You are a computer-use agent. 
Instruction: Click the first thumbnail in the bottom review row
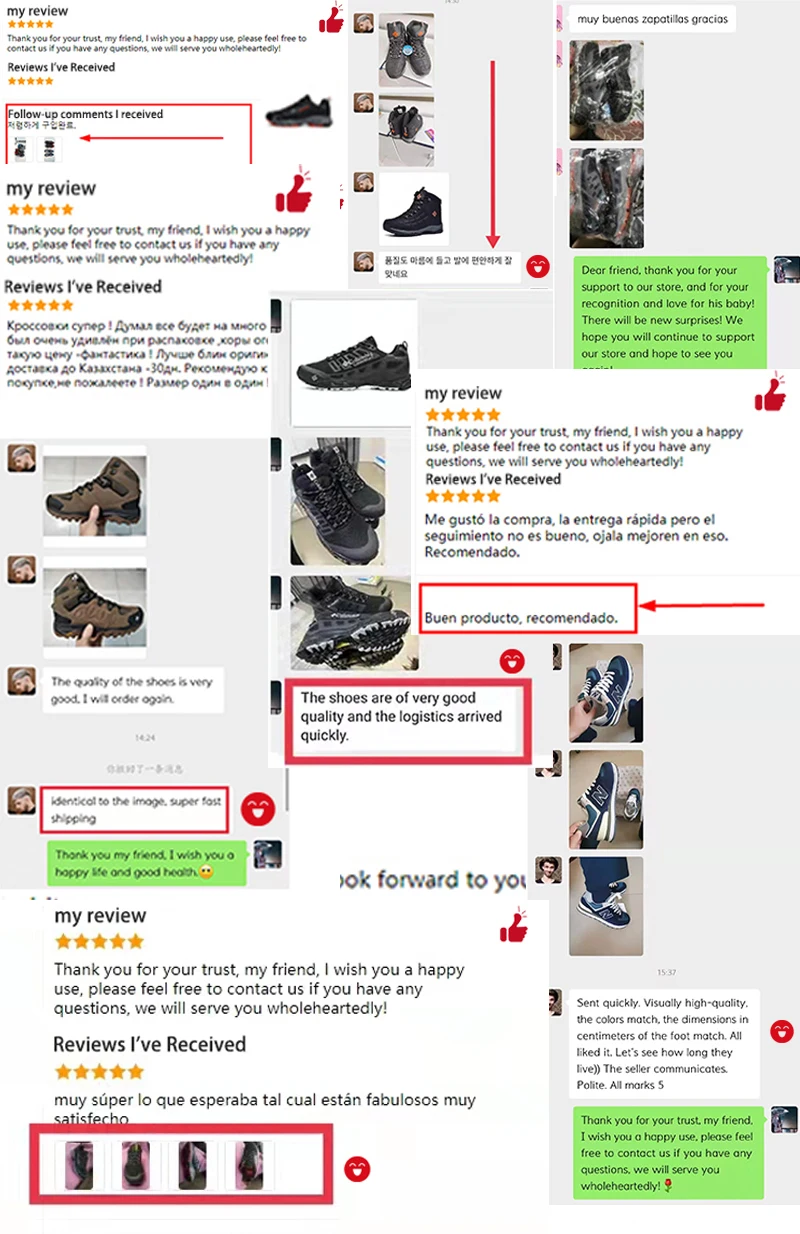coord(79,1166)
